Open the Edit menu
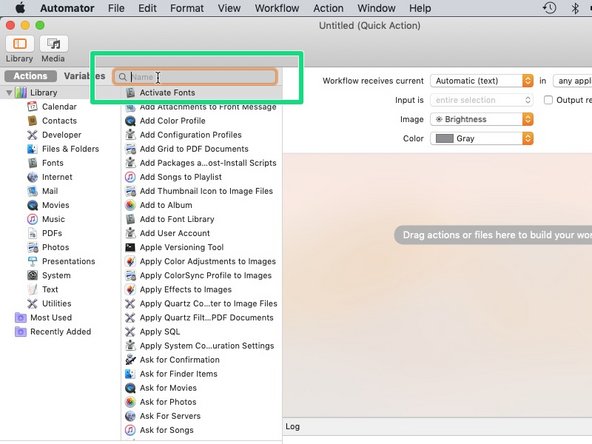The image size is (592, 444). [x=147, y=8]
